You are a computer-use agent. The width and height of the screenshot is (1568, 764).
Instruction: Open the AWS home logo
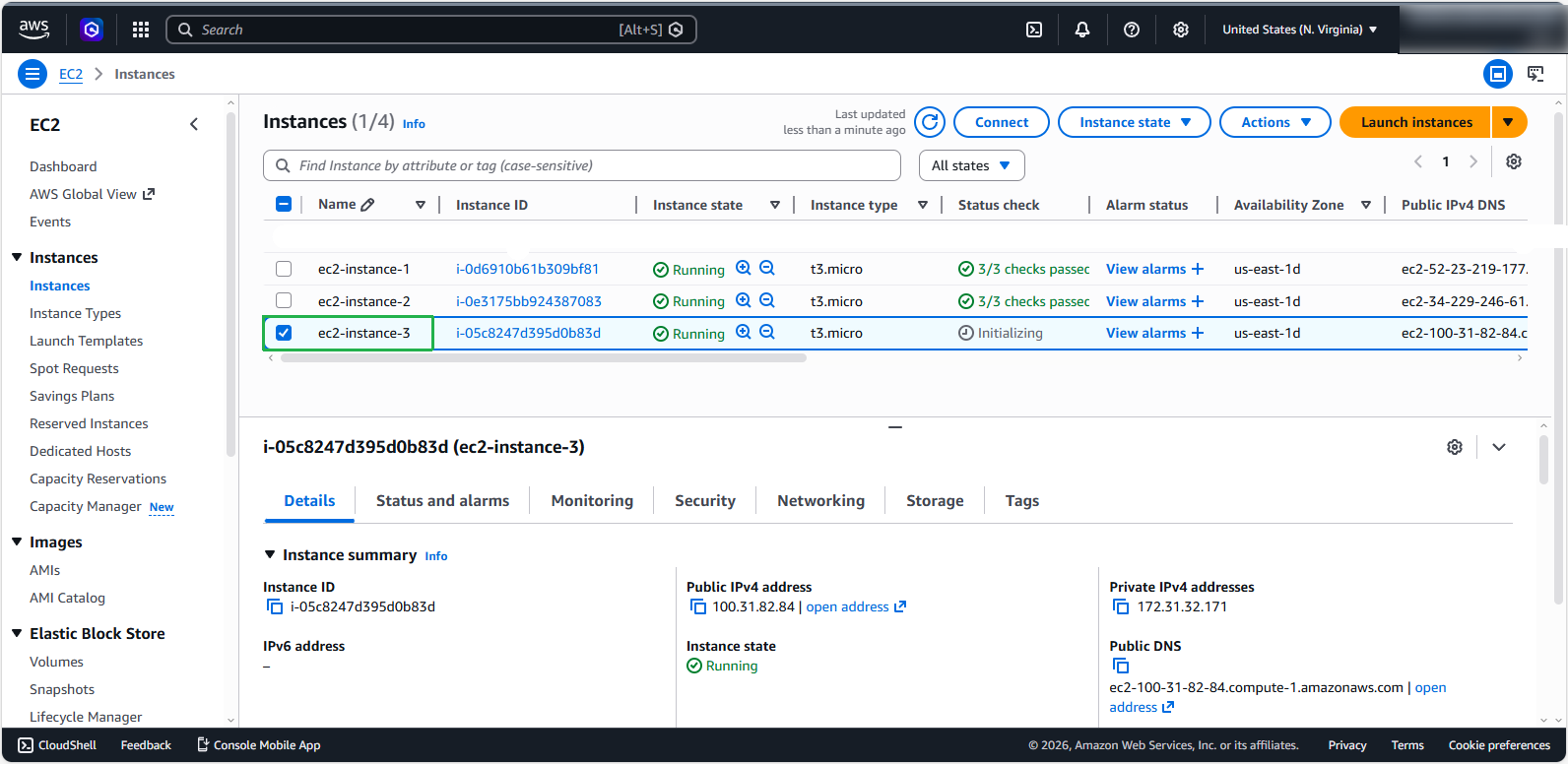[34, 30]
